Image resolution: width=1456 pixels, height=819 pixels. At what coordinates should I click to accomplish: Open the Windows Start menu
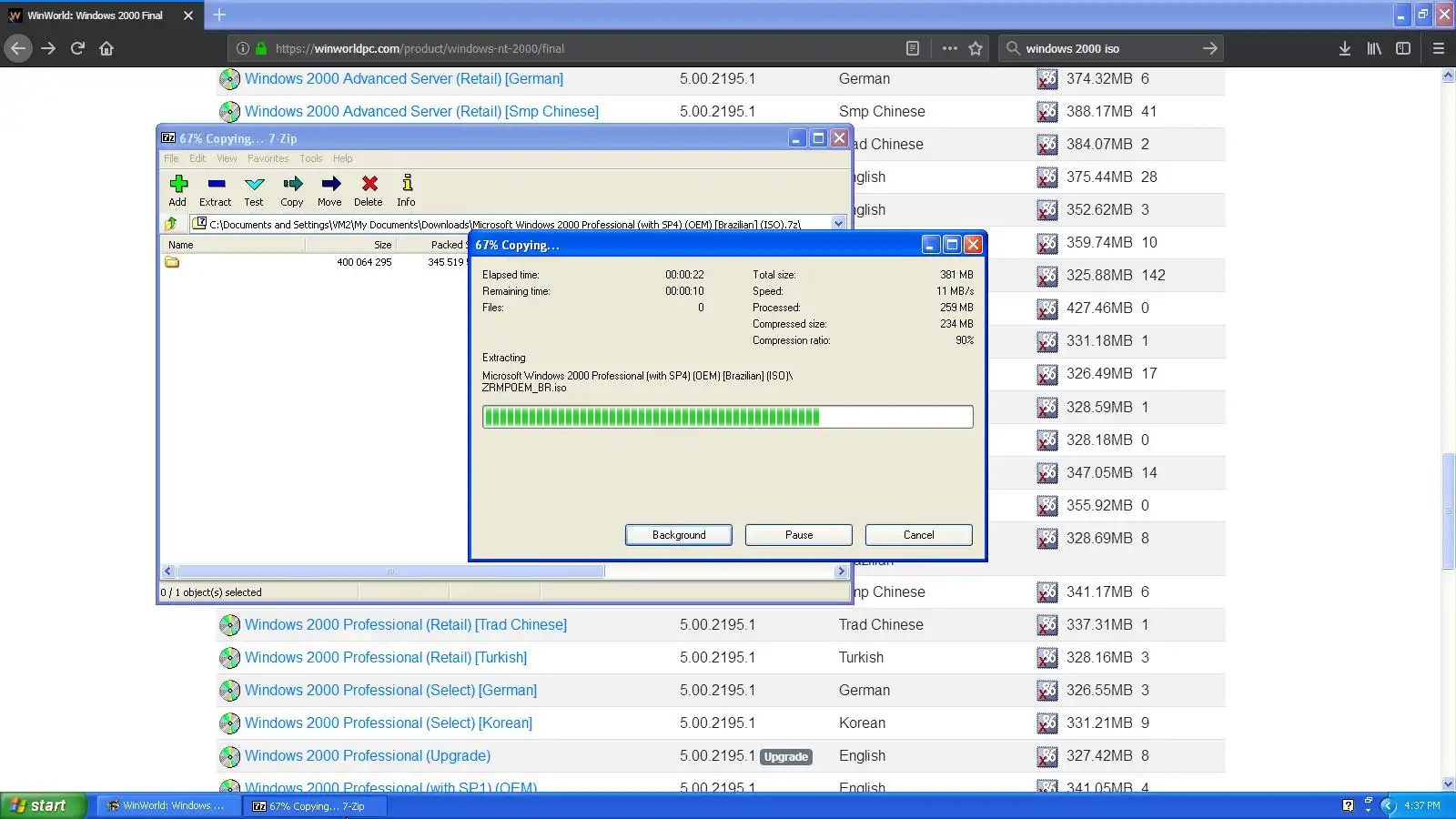(x=43, y=805)
